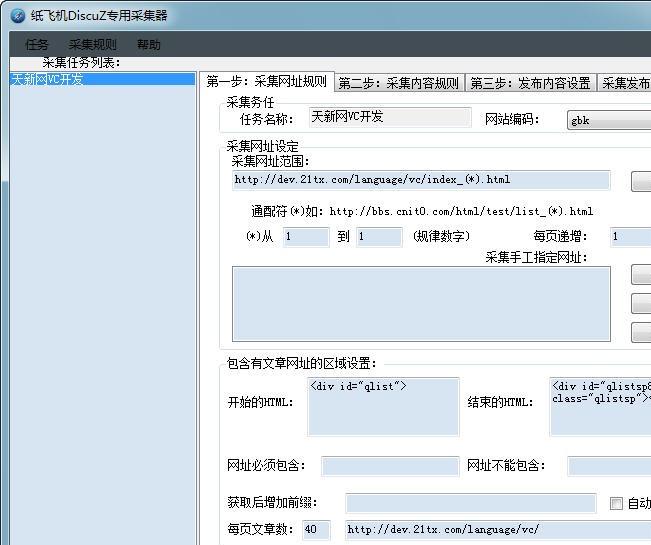This screenshot has height=545, width=651.
Task: Click the wildcard 从 start number field
Action: 305,237
